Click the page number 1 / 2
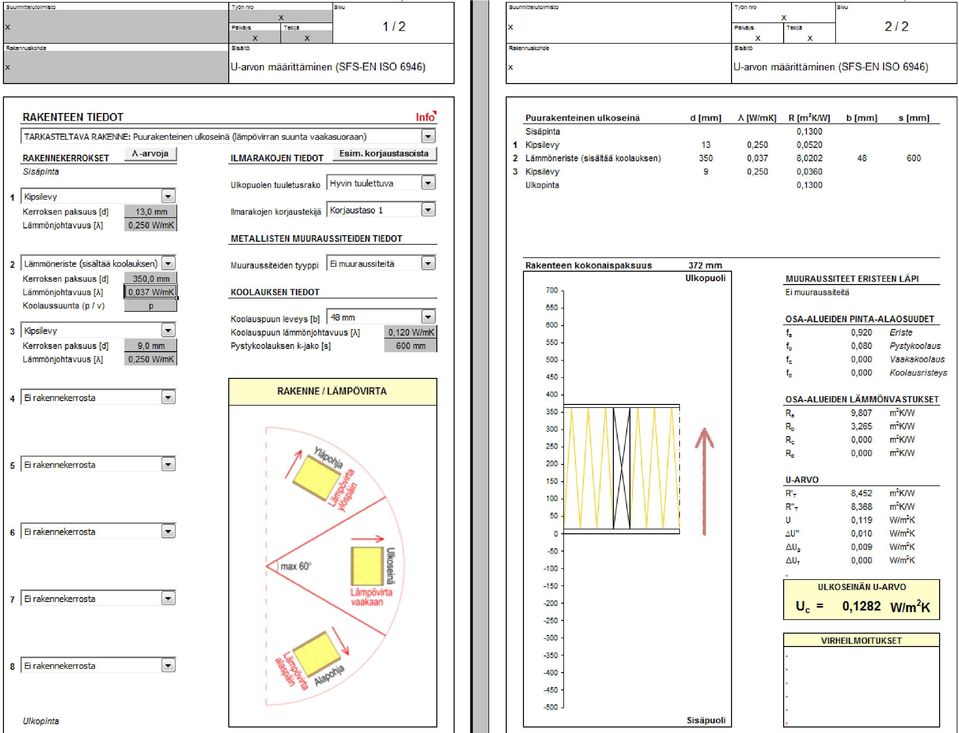The width and height of the screenshot is (959, 733). coord(394,26)
